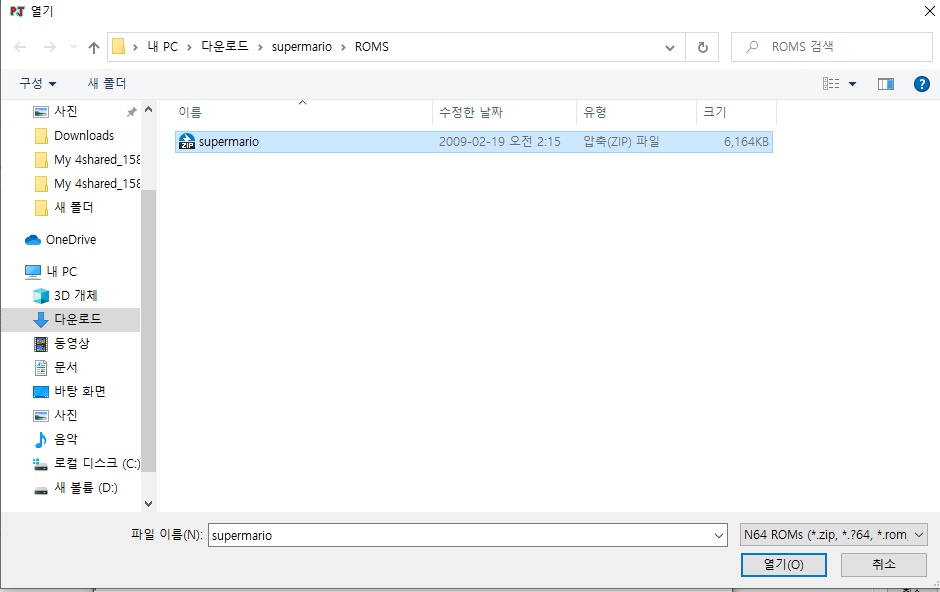Viewport: 940px width, 592px height.
Task: Select 내 PC in the navigation pane
Action: click(x=62, y=271)
